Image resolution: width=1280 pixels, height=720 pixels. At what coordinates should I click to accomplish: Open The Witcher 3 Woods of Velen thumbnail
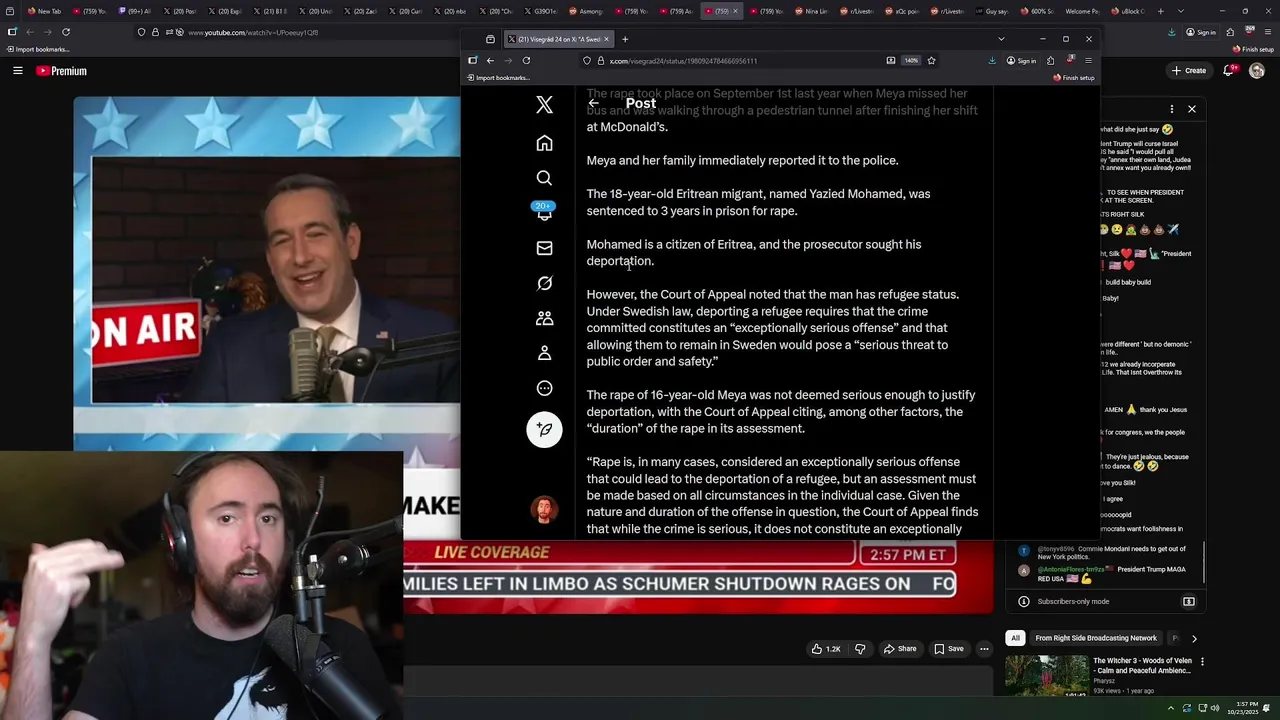pyautogui.click(x=1047, y=675)
